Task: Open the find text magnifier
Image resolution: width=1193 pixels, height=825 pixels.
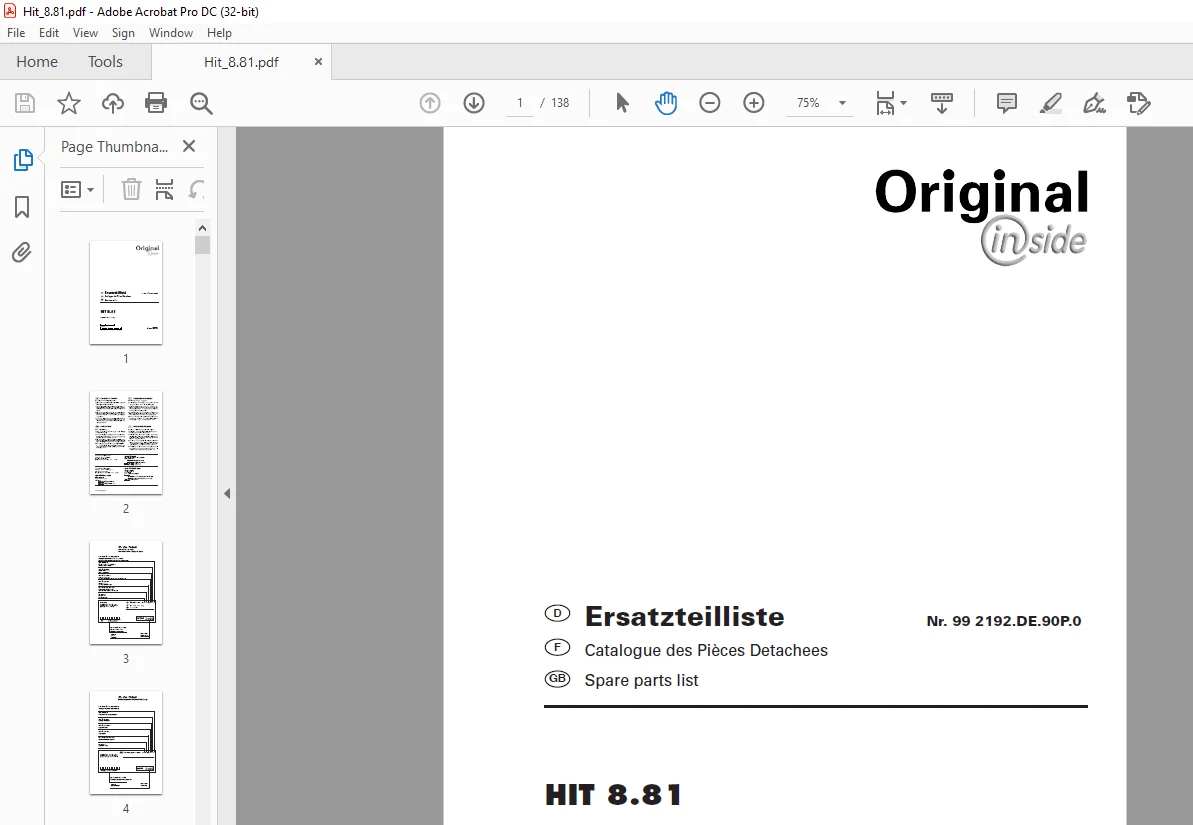Action: click(201, 103)
